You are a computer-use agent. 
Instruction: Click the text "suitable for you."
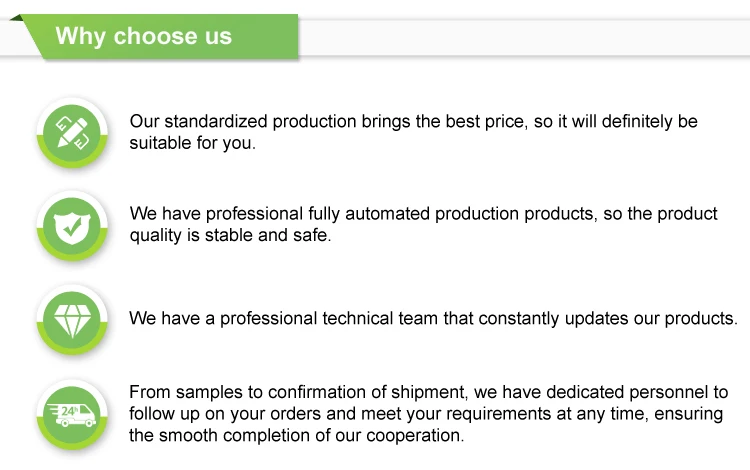point(193,143)
